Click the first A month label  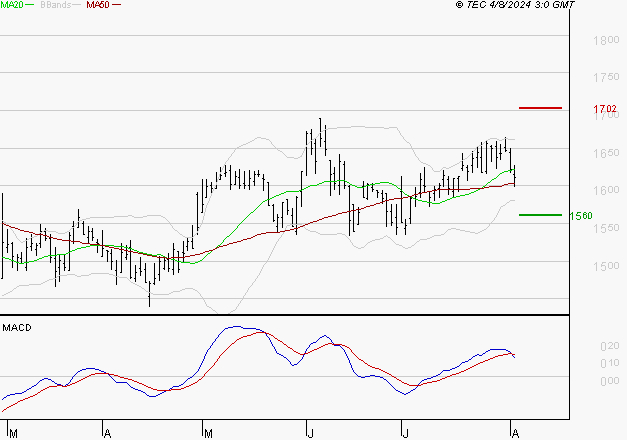click(107, 433)
